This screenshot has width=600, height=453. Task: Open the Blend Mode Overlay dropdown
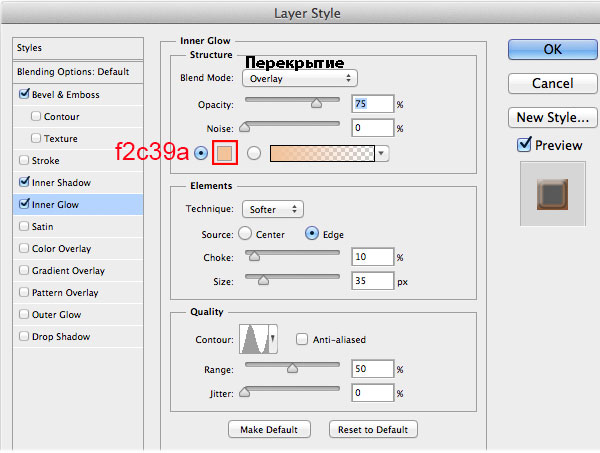(x=300, y=78)
